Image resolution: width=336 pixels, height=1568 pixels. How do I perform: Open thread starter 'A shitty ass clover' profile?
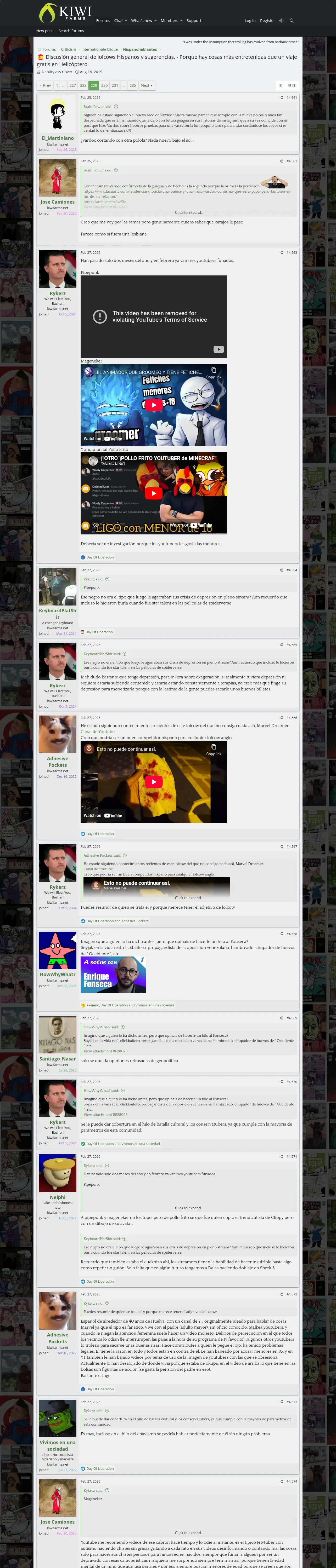[x=57, y=72]
